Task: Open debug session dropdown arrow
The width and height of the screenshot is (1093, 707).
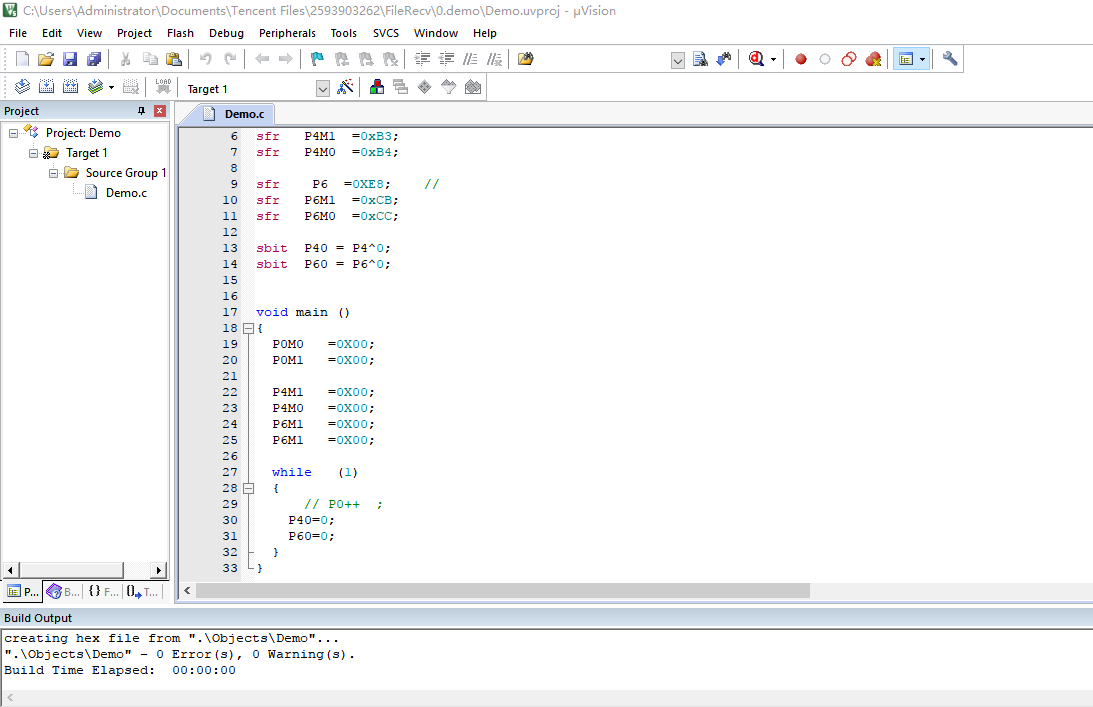Action: click(773, 59)
